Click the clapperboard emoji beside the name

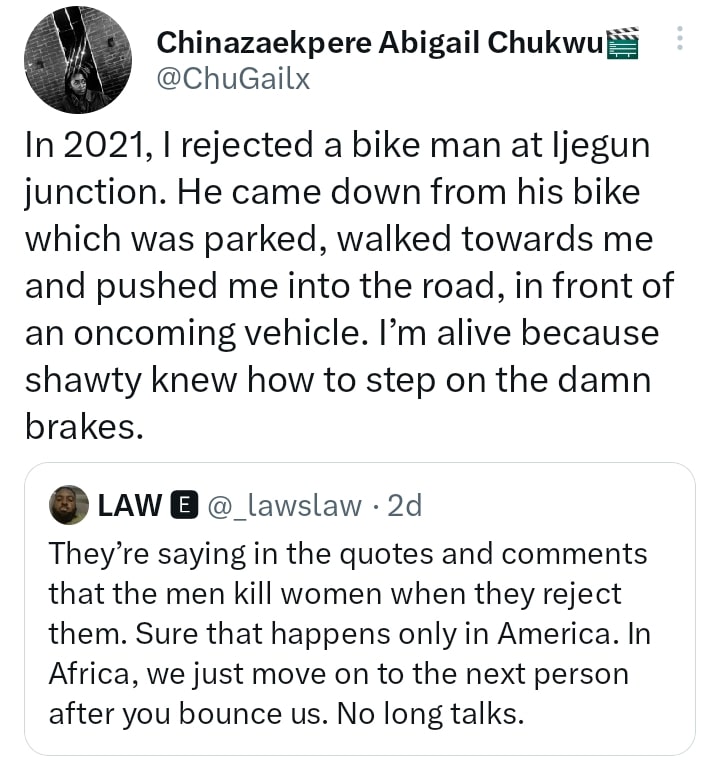[624, 44]
